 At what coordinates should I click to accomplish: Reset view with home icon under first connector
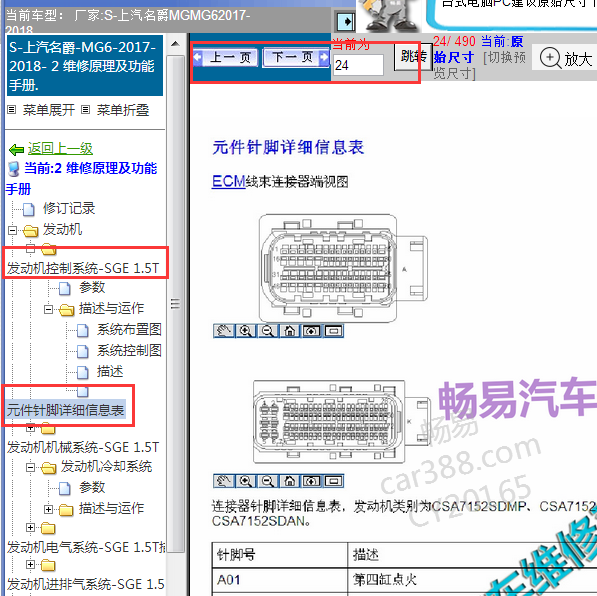(x=290, y=331)
